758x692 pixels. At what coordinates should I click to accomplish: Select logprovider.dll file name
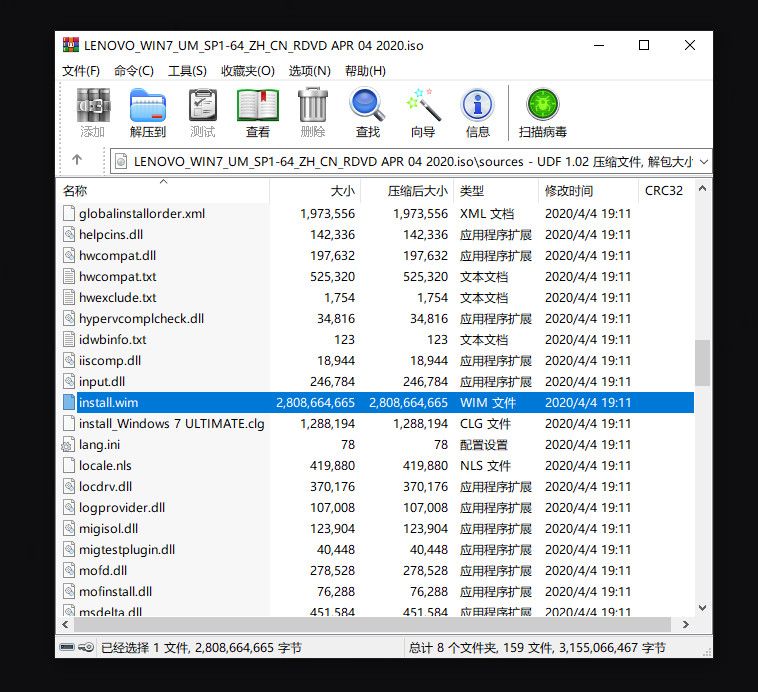122,508
